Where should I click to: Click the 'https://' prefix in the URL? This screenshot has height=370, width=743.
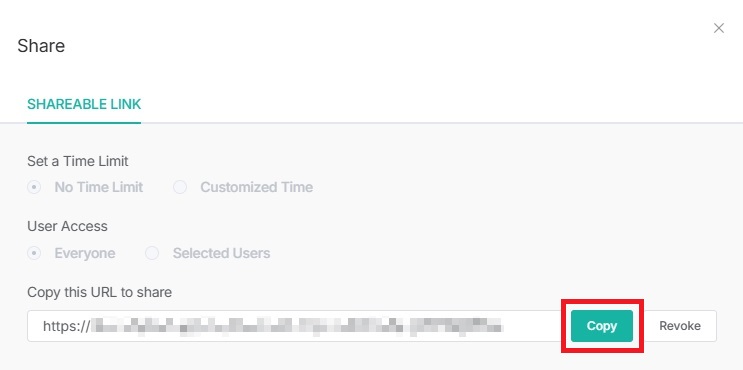[x=66, y=326]
